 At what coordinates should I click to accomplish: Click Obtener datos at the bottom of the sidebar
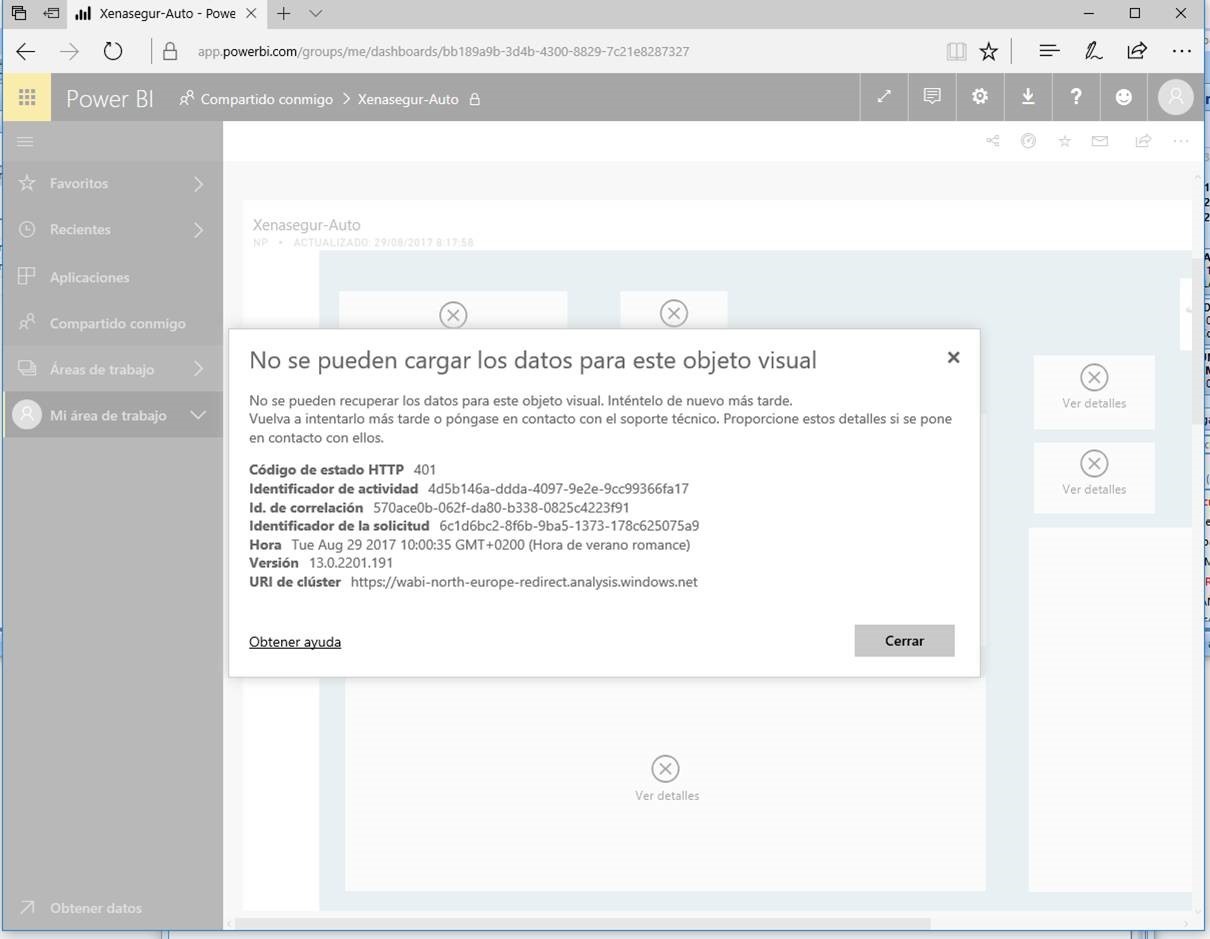click(96, 908)
